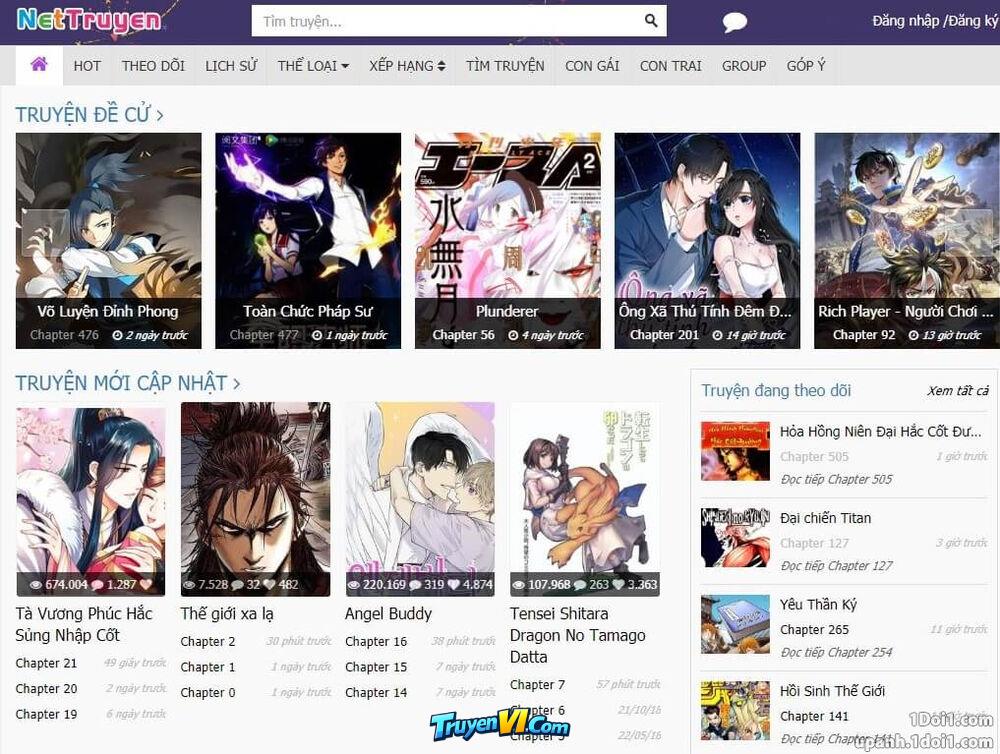Open the Truyện Đề Cử section heading
The width and height of the screenshot is (1000, 754).
click(x=89, y=115)
